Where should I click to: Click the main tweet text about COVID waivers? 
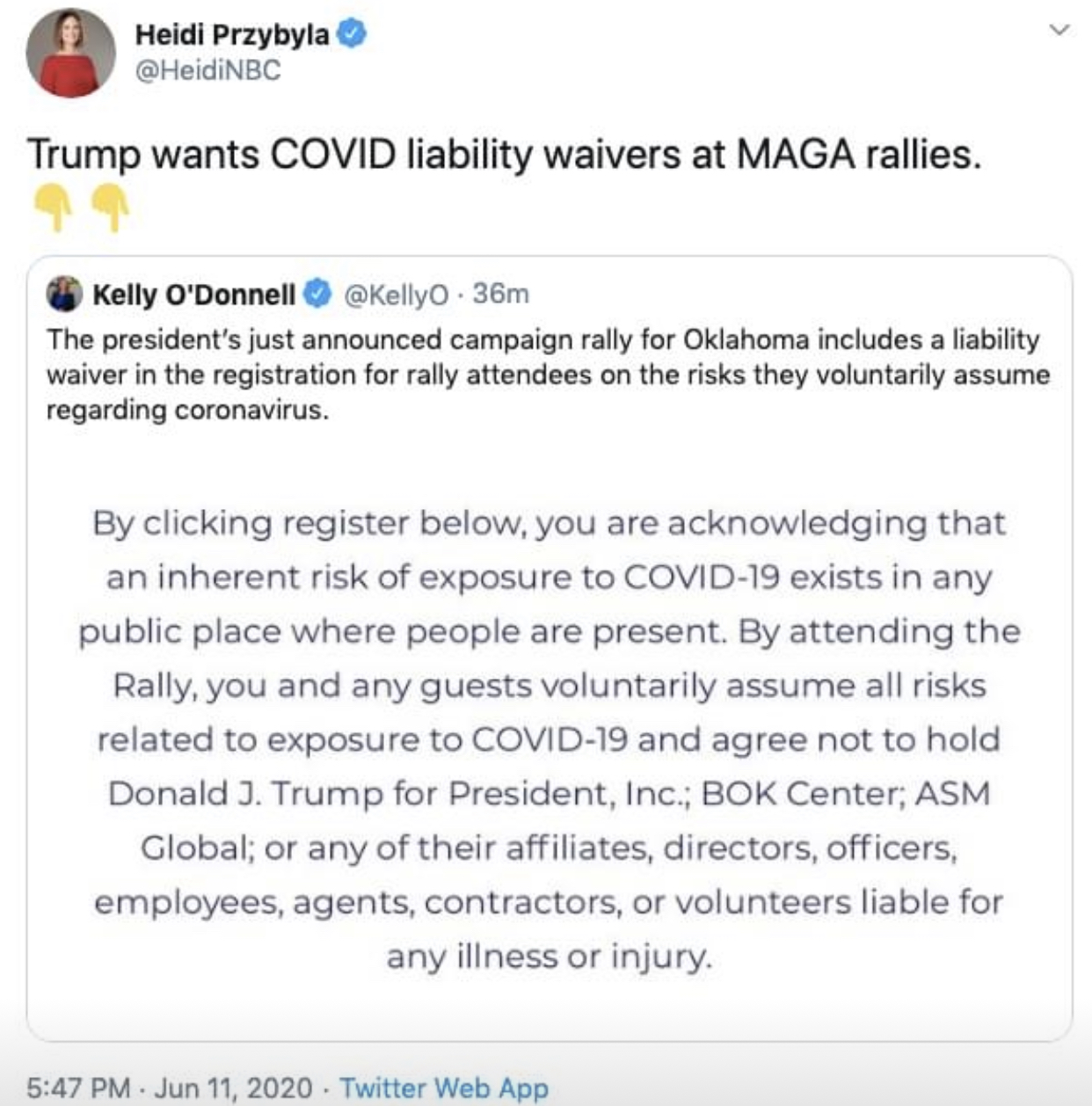pyautogui.click(x=503, y=155)
